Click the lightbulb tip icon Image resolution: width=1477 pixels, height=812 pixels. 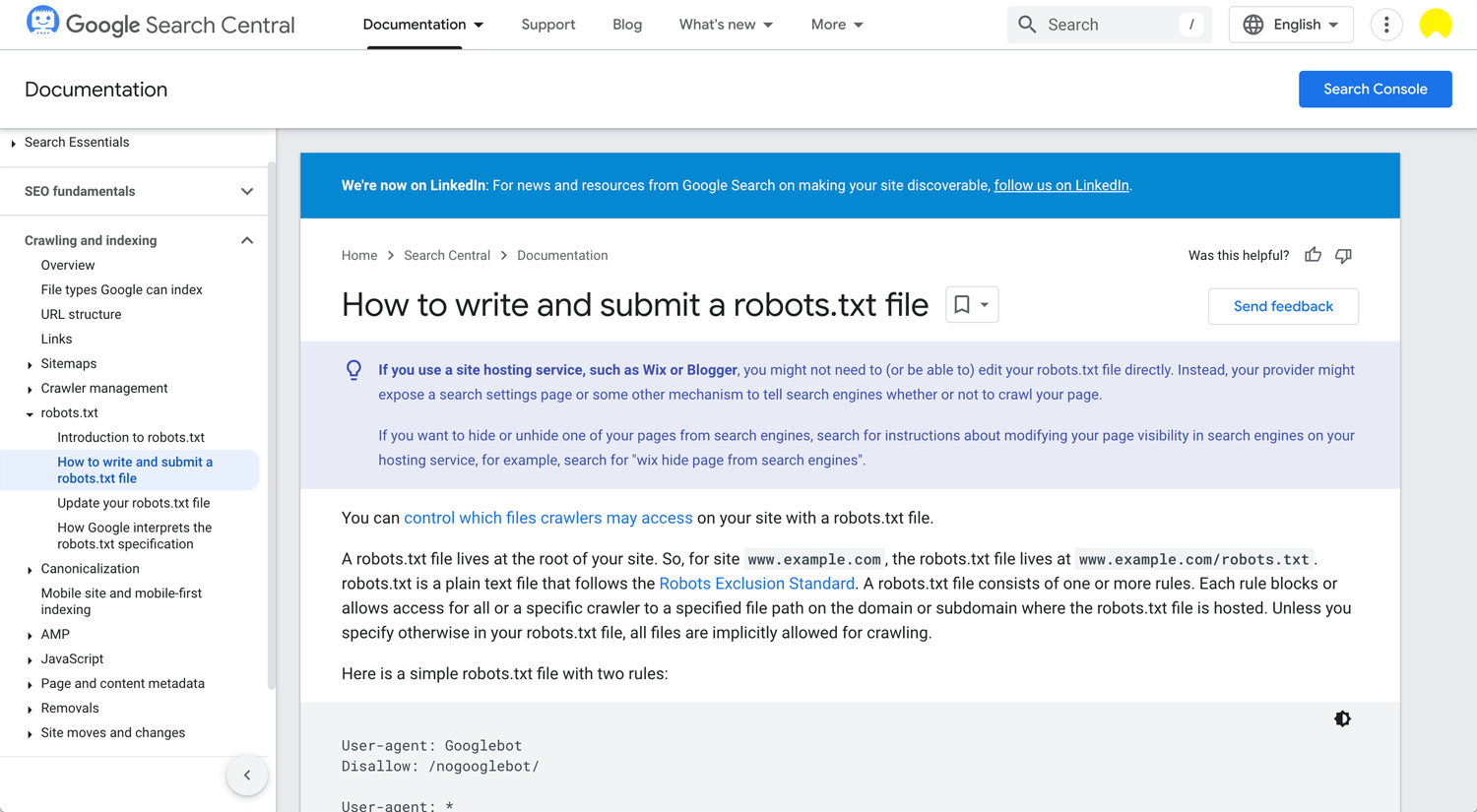[x=353, y=370]
